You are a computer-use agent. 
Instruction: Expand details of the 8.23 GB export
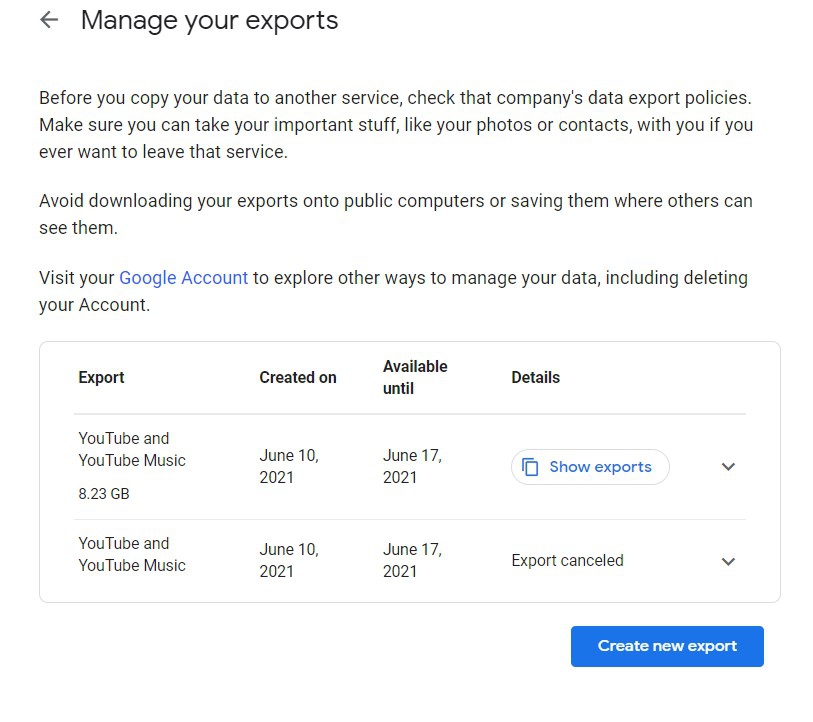coord(728,467)
